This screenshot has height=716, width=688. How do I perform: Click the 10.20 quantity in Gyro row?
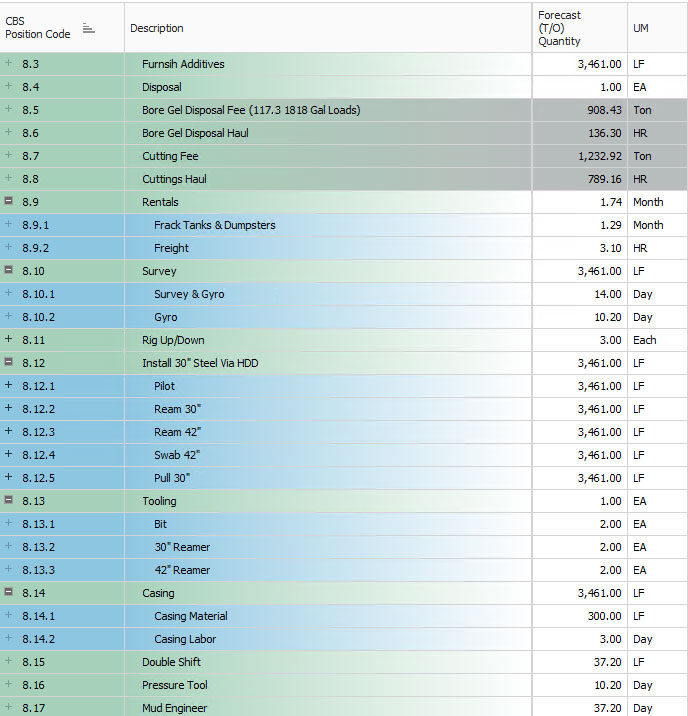(x=608, y=317)
